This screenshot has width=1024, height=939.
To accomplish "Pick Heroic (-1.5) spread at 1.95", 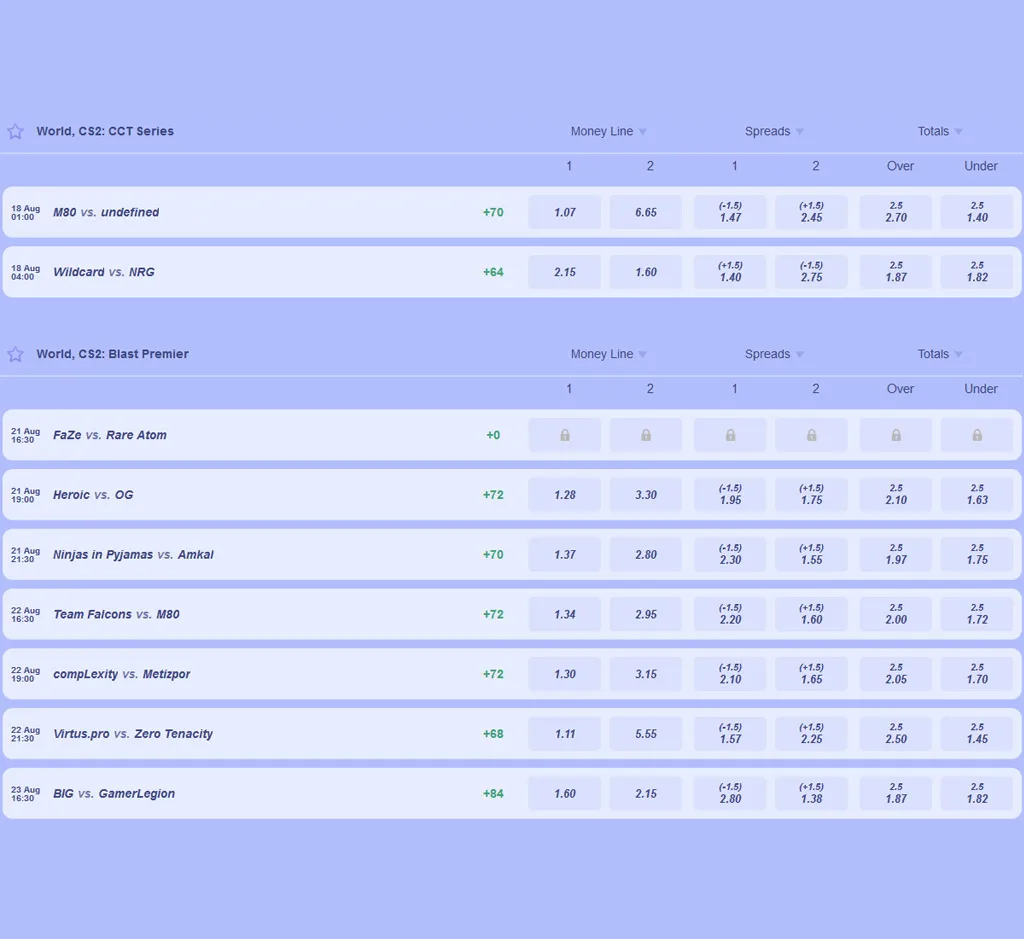I will pos(730,495).
